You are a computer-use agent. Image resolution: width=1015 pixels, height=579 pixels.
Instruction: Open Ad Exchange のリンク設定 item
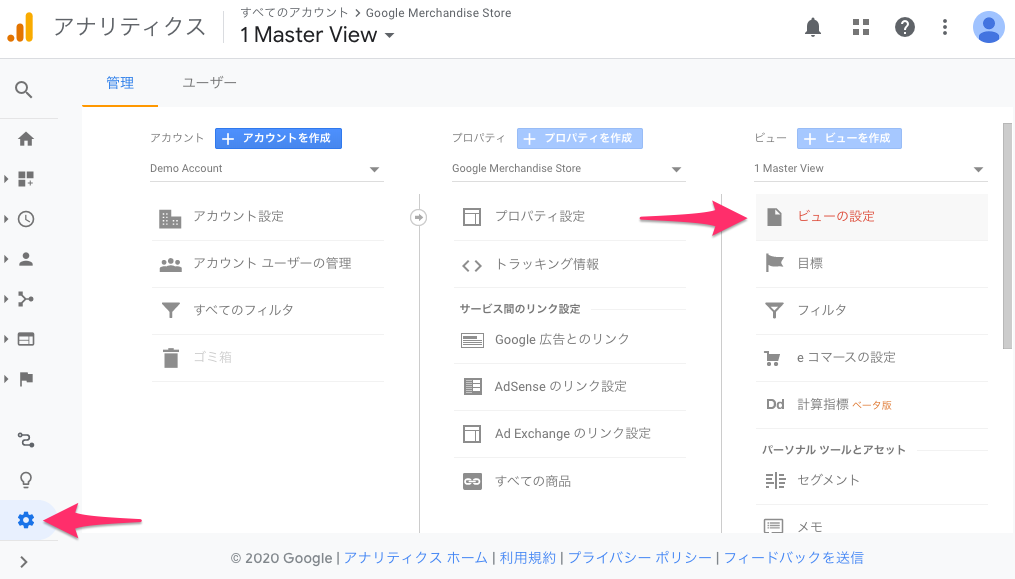pos(570,434)
